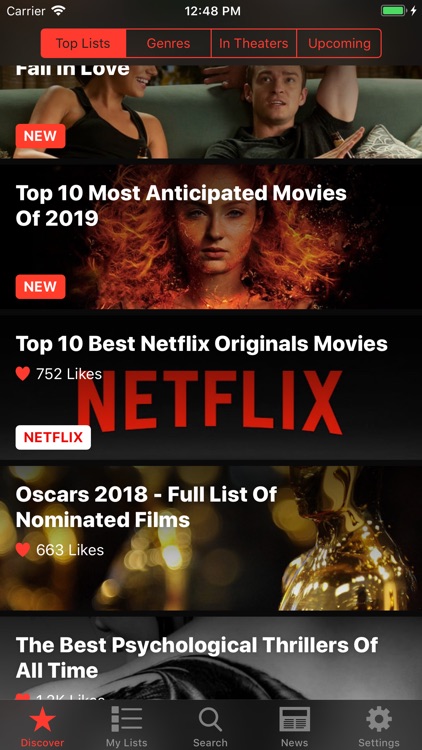Tap the Wi-Fi icon in status bar
Image resolution: width=422 pixels, height=750 pixels.
58,11
